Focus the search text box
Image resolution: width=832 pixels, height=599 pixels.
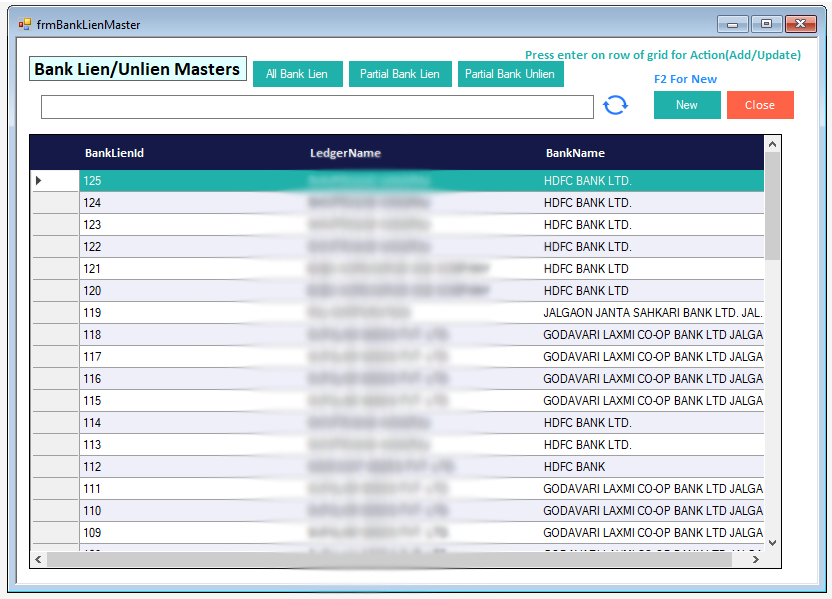tap(317, 106)
